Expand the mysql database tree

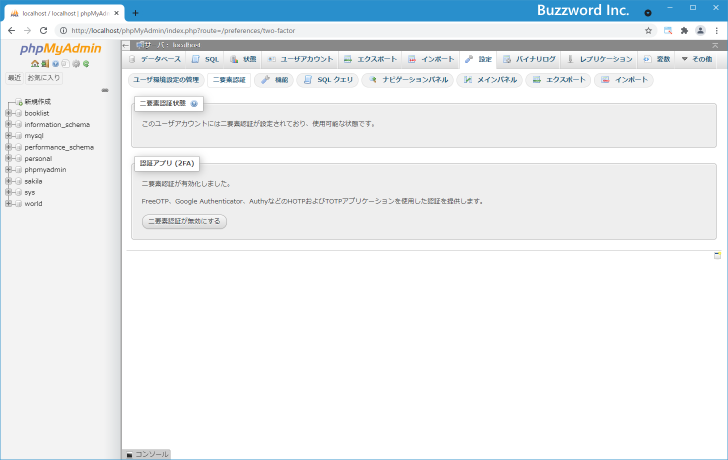click(x=8, y=136)
